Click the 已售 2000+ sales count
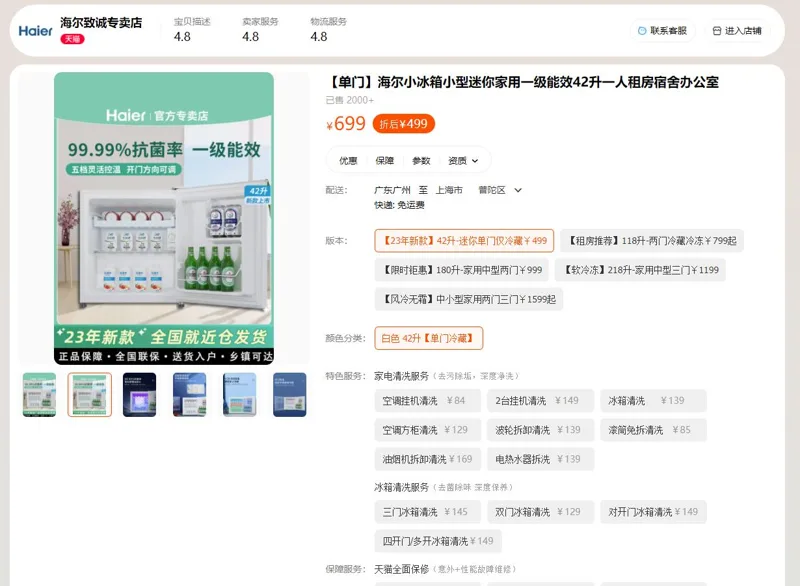The height and width of the screenshot is (586, 800). click(x=349, y=100)
